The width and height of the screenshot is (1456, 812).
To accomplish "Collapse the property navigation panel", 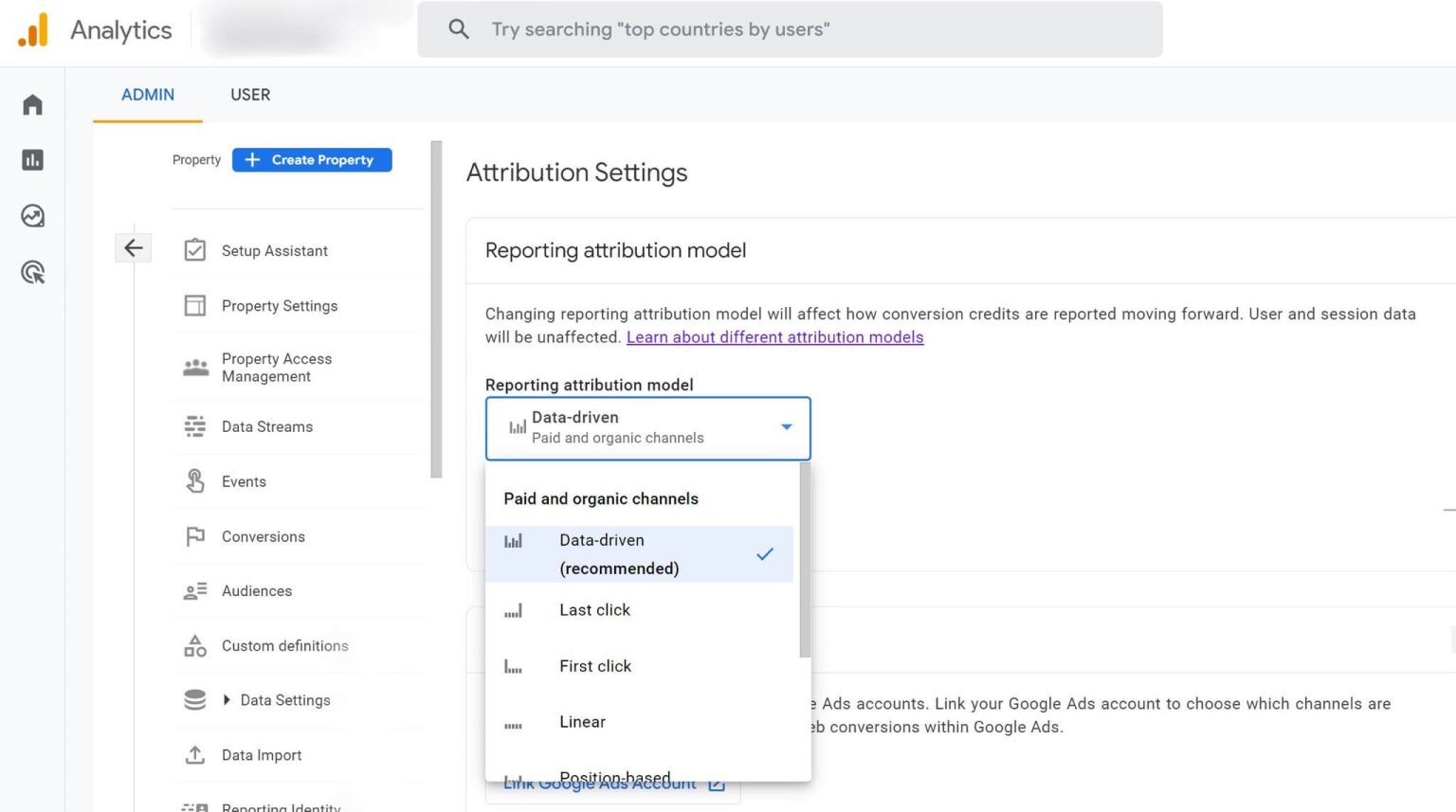I will [x=133, y=247].
